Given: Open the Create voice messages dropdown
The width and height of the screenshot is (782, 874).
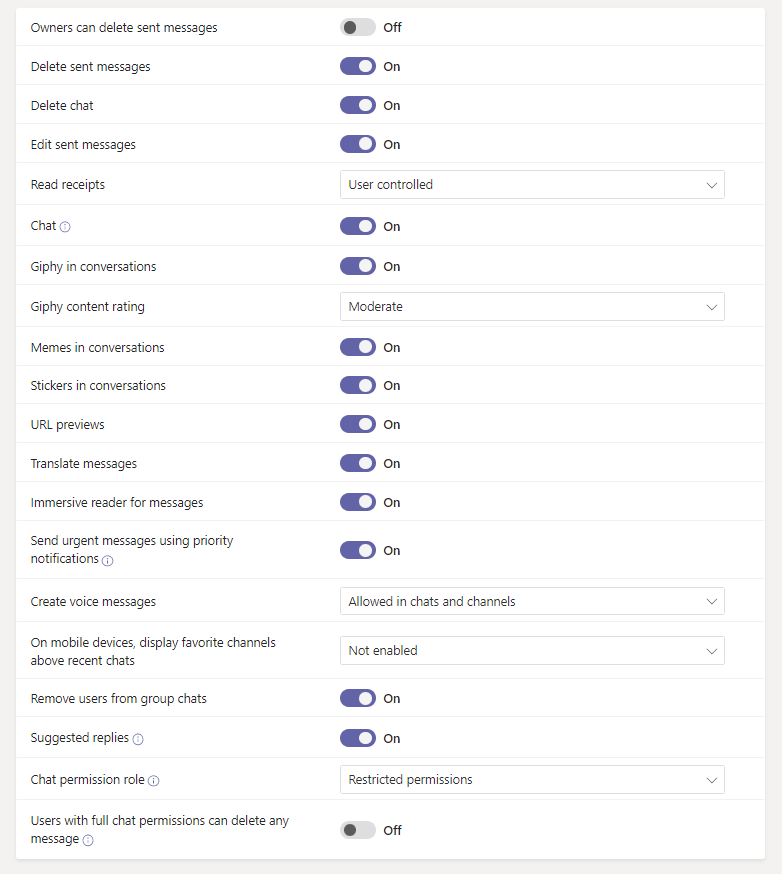Looking at the screenshot, I should click(532, 601).
